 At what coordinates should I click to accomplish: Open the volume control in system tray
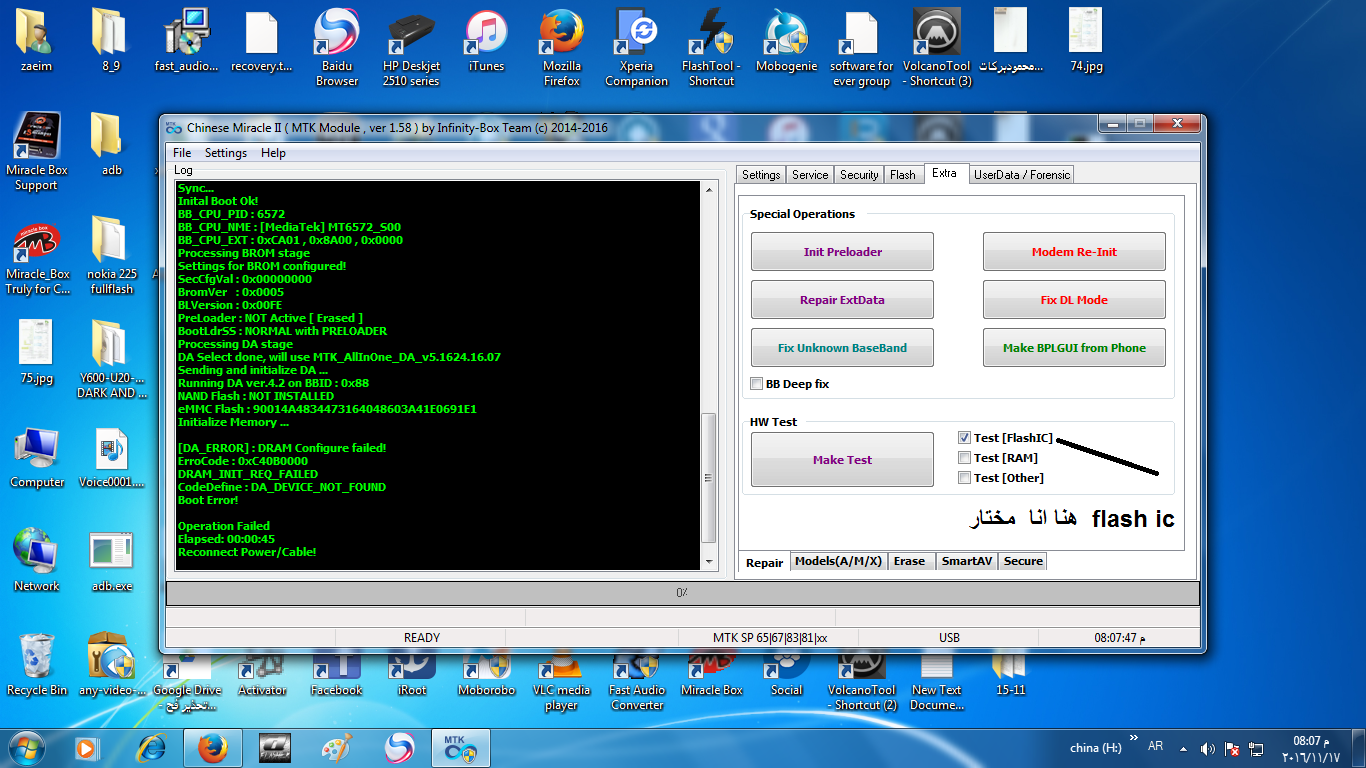[1208, 748]
